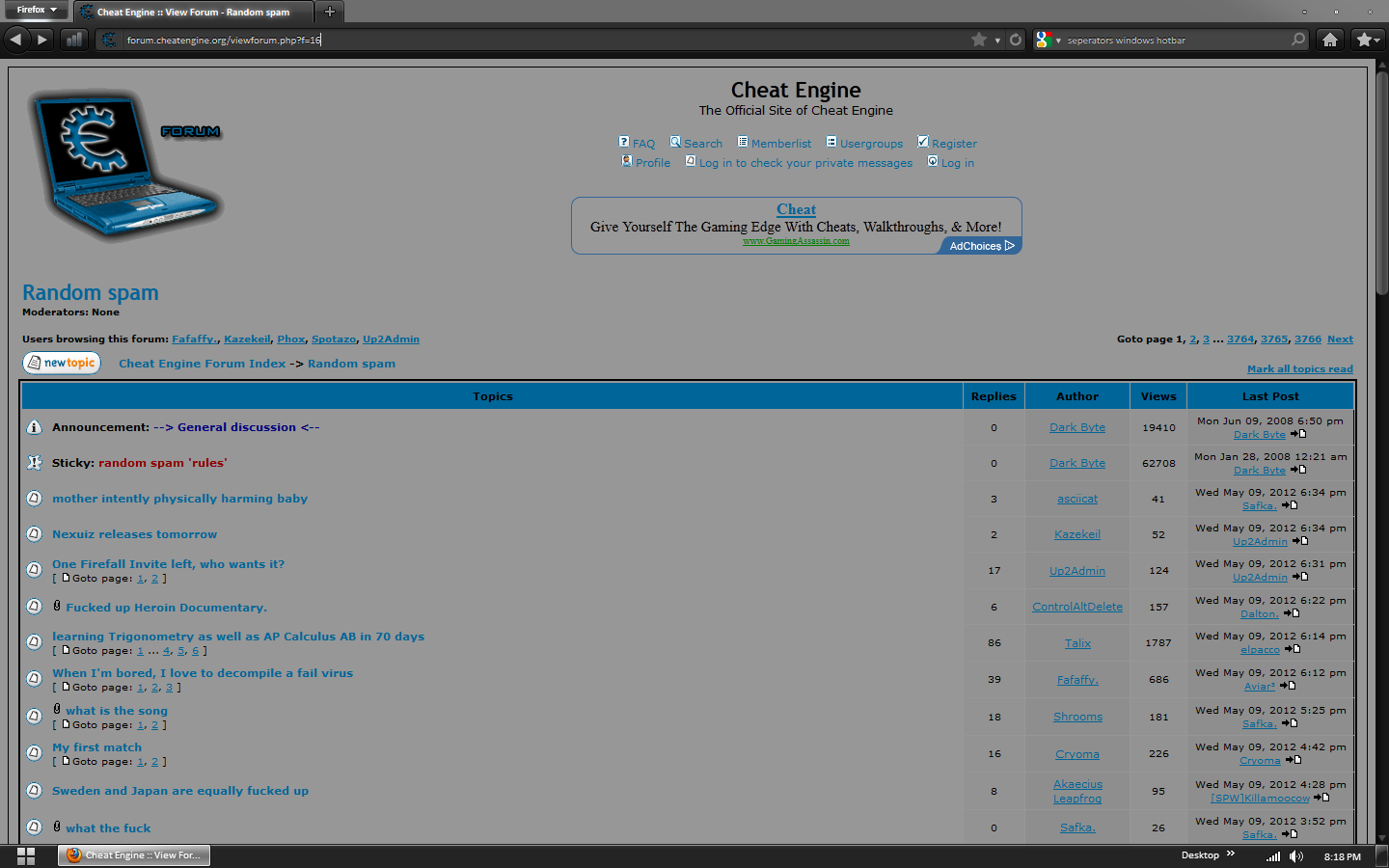Switch to the Cheat Engine View Forum tab
The width and height of the screenshot is (1389, 868).
[193, 13]
